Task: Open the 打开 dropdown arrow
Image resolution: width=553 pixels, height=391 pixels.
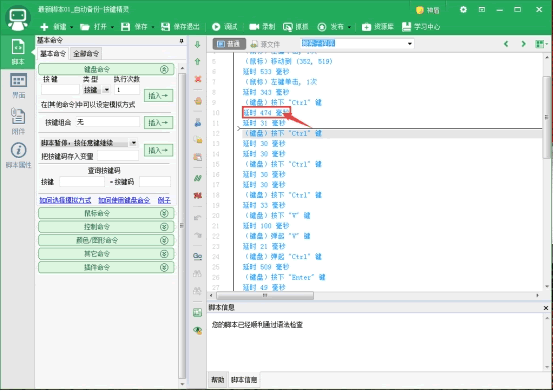Action: pos(113,27)
